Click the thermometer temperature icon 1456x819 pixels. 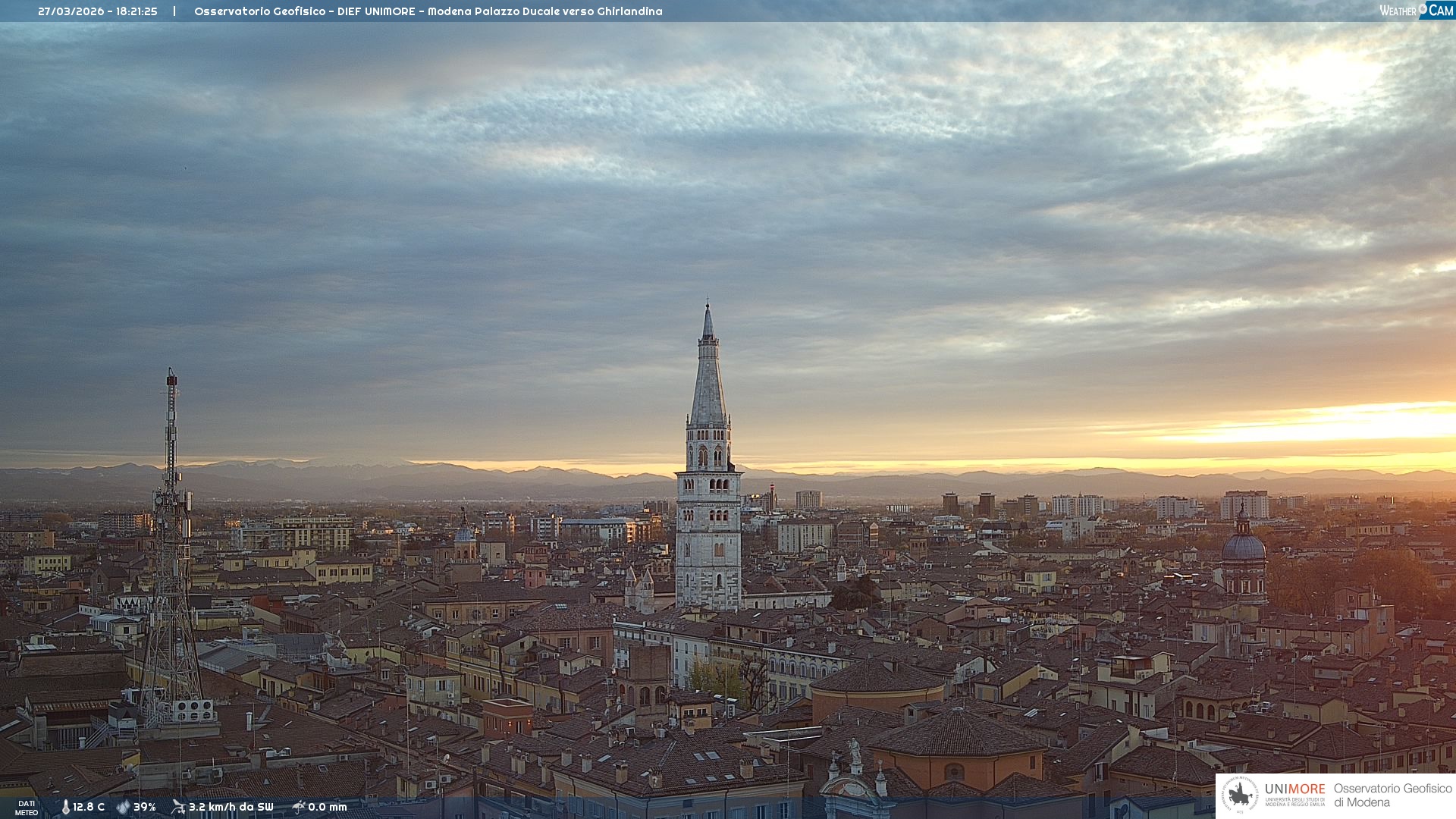point(66,807)
